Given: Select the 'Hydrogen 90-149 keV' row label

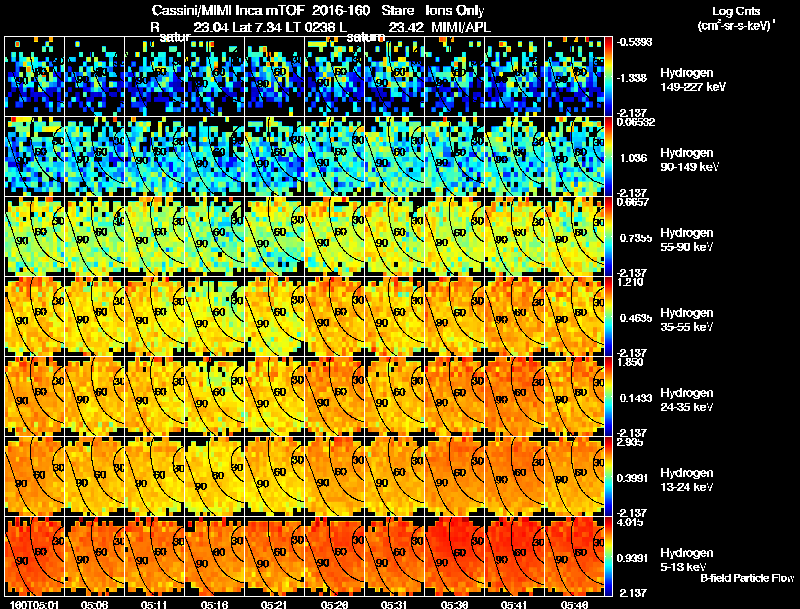Looking at the screenshot, I should coord(690,160).
